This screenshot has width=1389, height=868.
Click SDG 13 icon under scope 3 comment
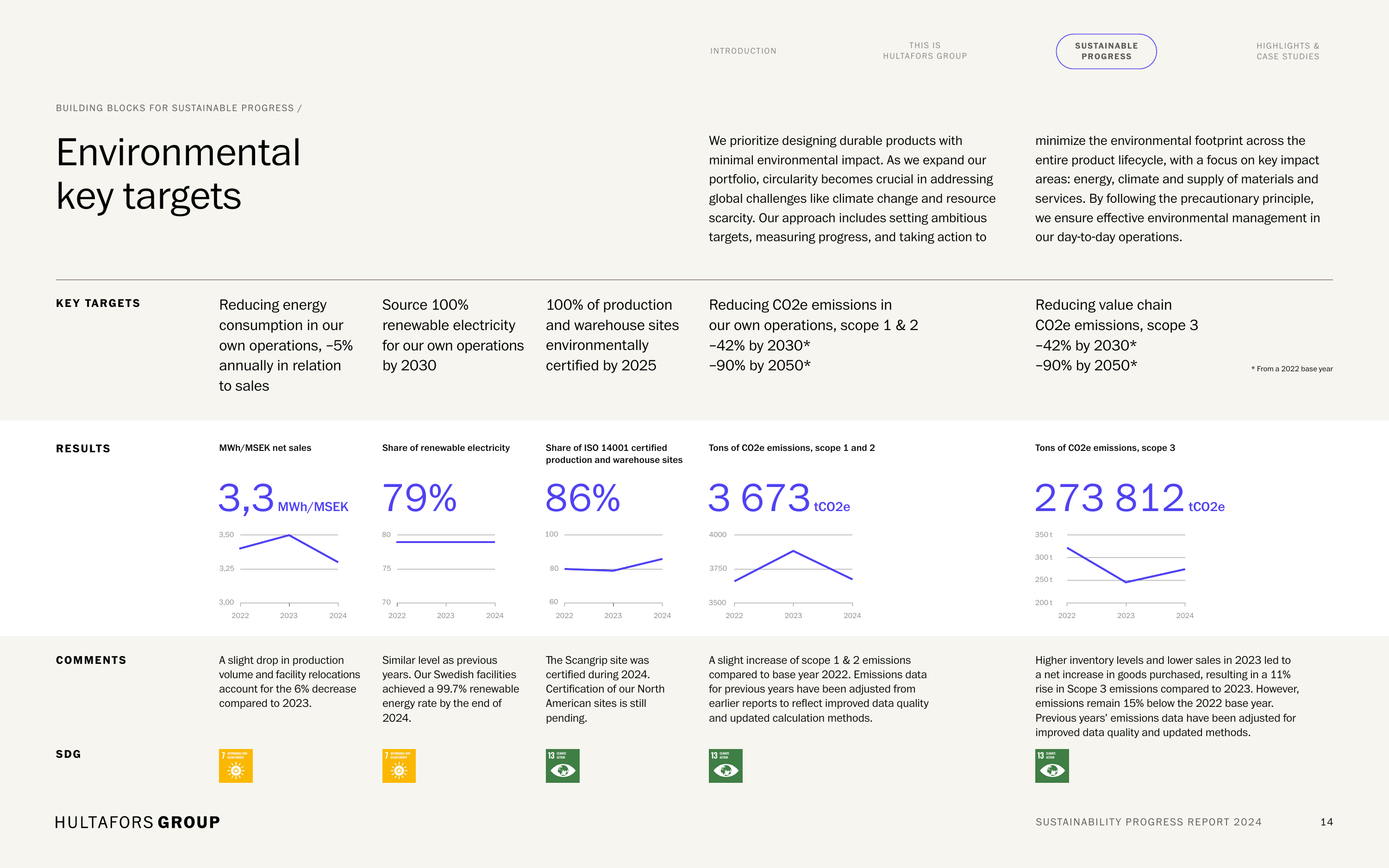point(1052,765)
